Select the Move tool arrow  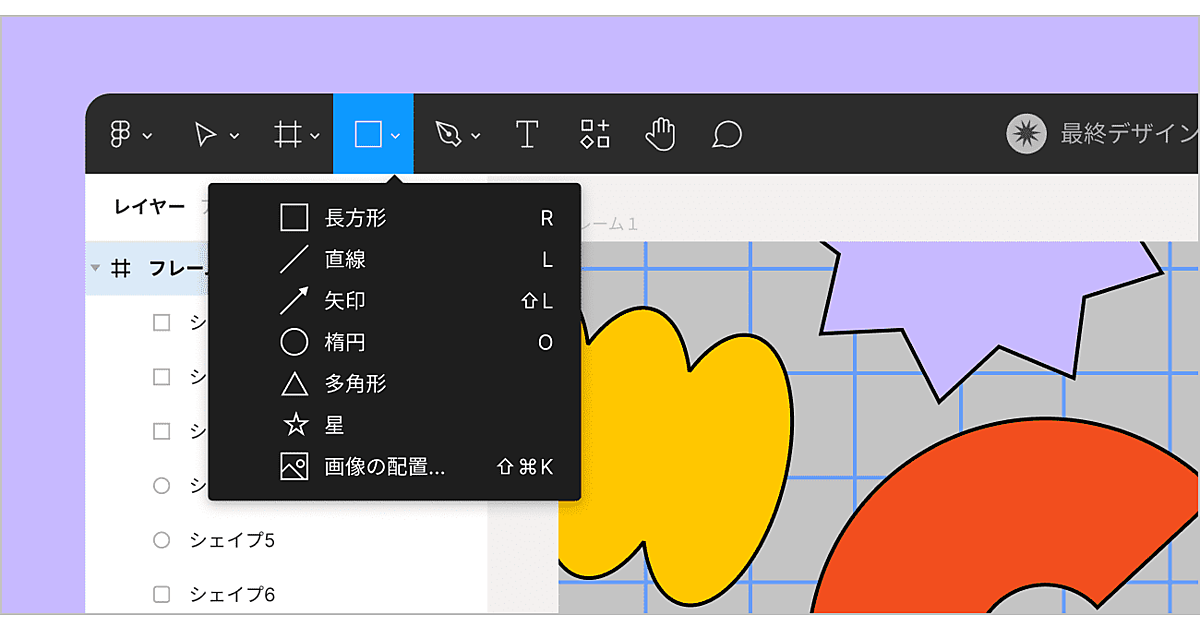[x=205, y=134]
